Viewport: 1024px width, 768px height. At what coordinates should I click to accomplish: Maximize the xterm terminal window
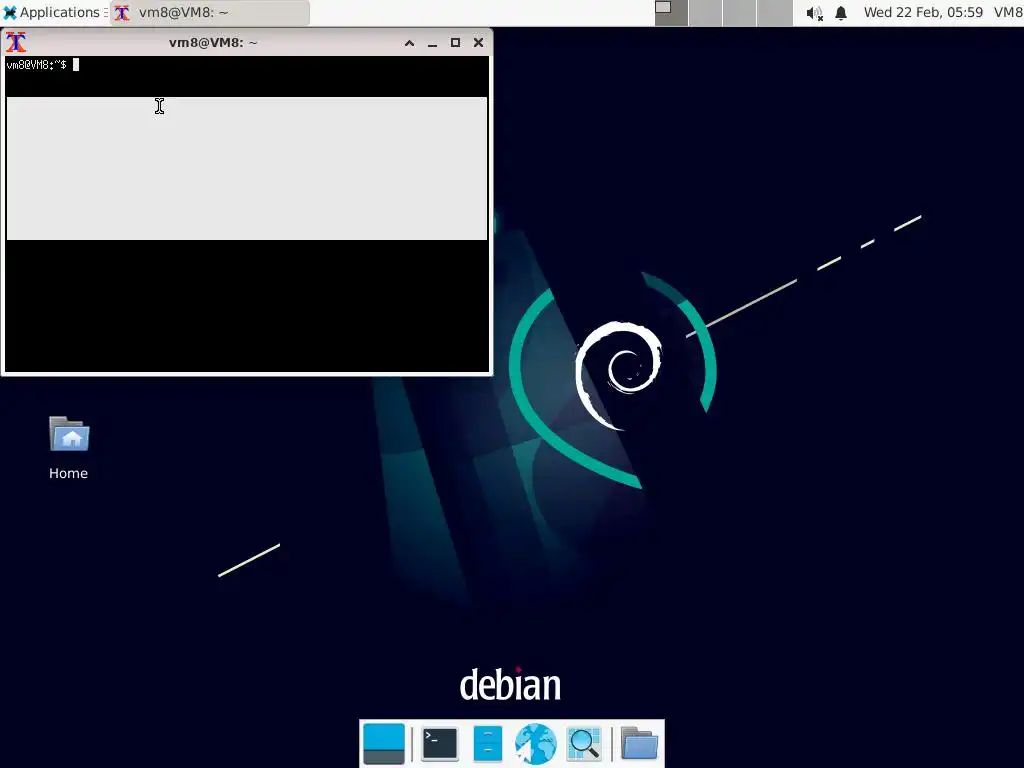coord(455,42)
